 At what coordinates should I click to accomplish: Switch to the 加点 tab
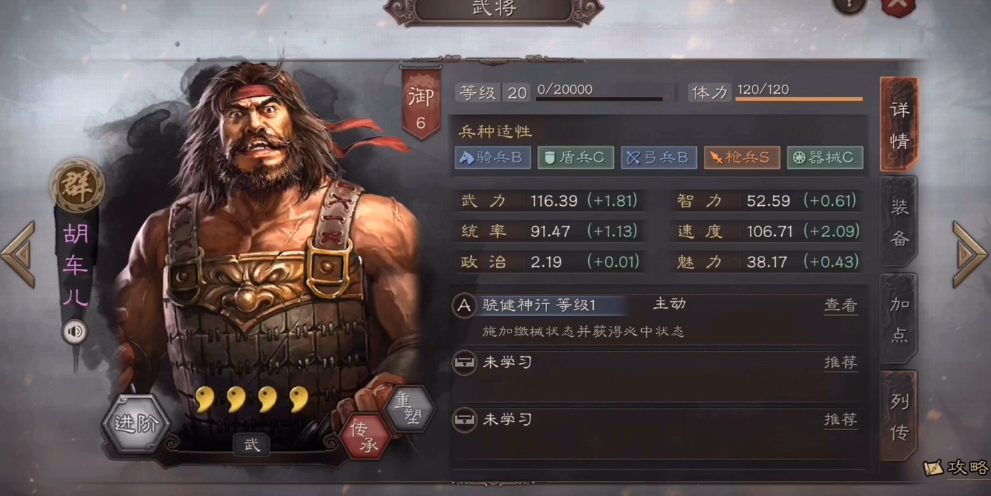coord(899,320)
